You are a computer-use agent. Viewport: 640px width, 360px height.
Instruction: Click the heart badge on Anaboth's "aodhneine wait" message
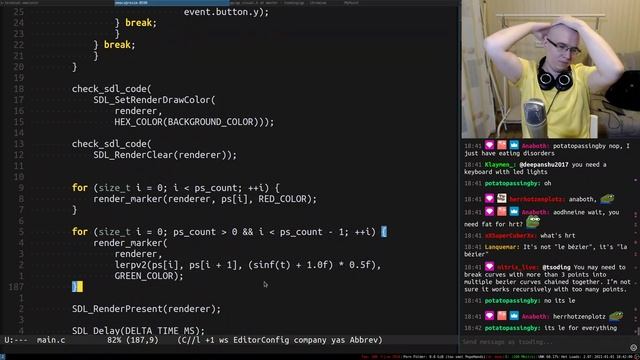click(489, 211)
